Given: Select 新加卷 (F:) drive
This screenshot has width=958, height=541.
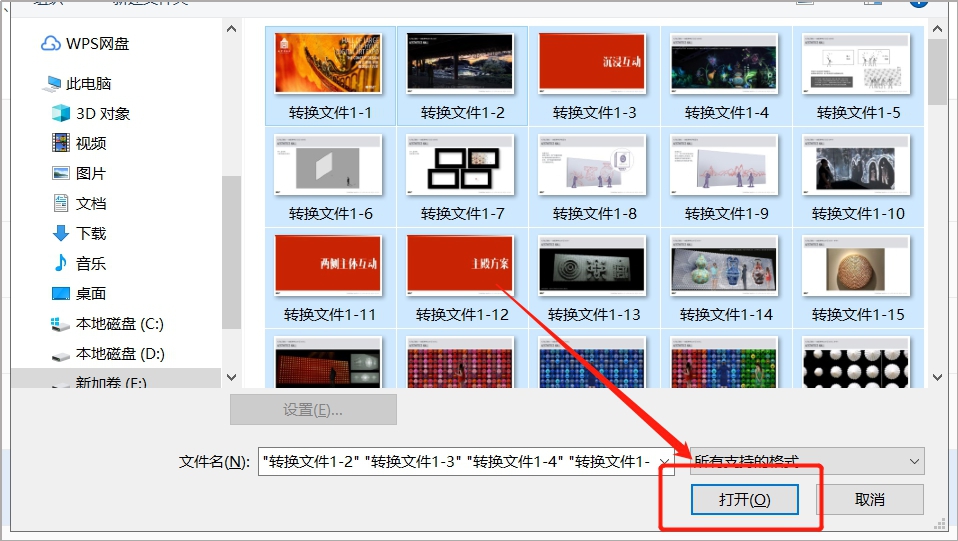Looking at the screenshot, I should (99, 381).
